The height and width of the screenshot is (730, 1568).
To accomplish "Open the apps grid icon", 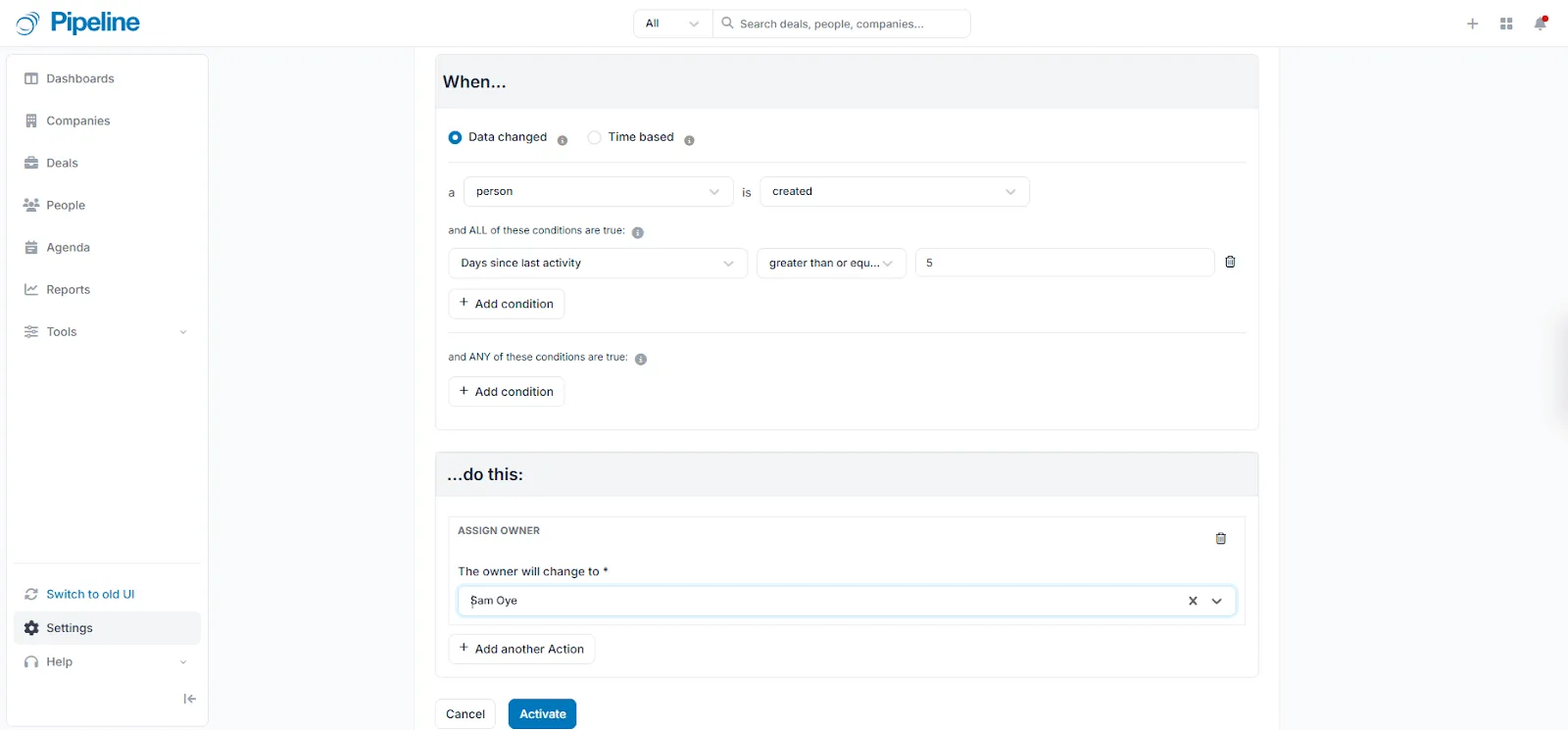I will pos(1506,24).
